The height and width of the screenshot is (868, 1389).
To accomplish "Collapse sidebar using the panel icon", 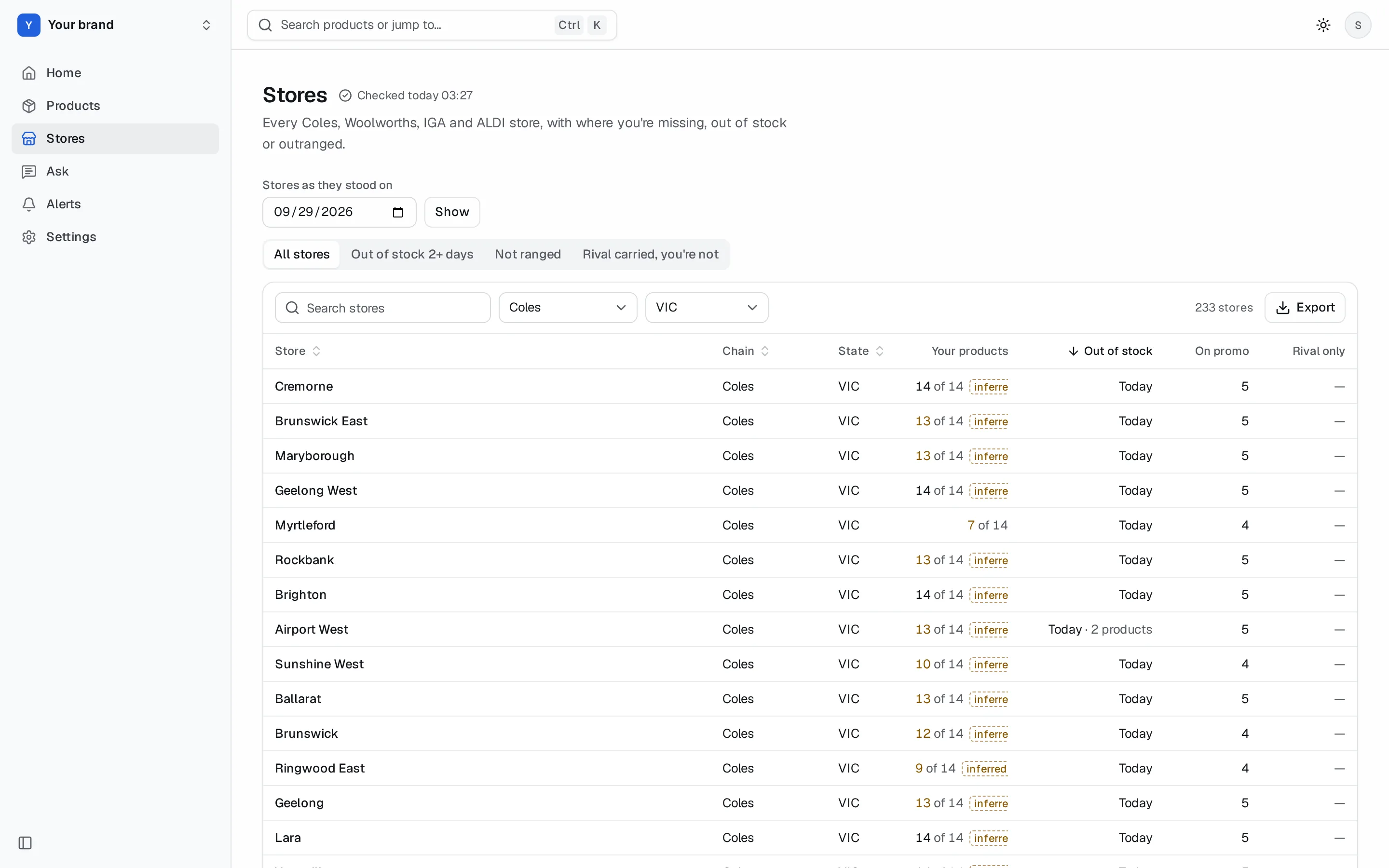I will tap(25, 843).
